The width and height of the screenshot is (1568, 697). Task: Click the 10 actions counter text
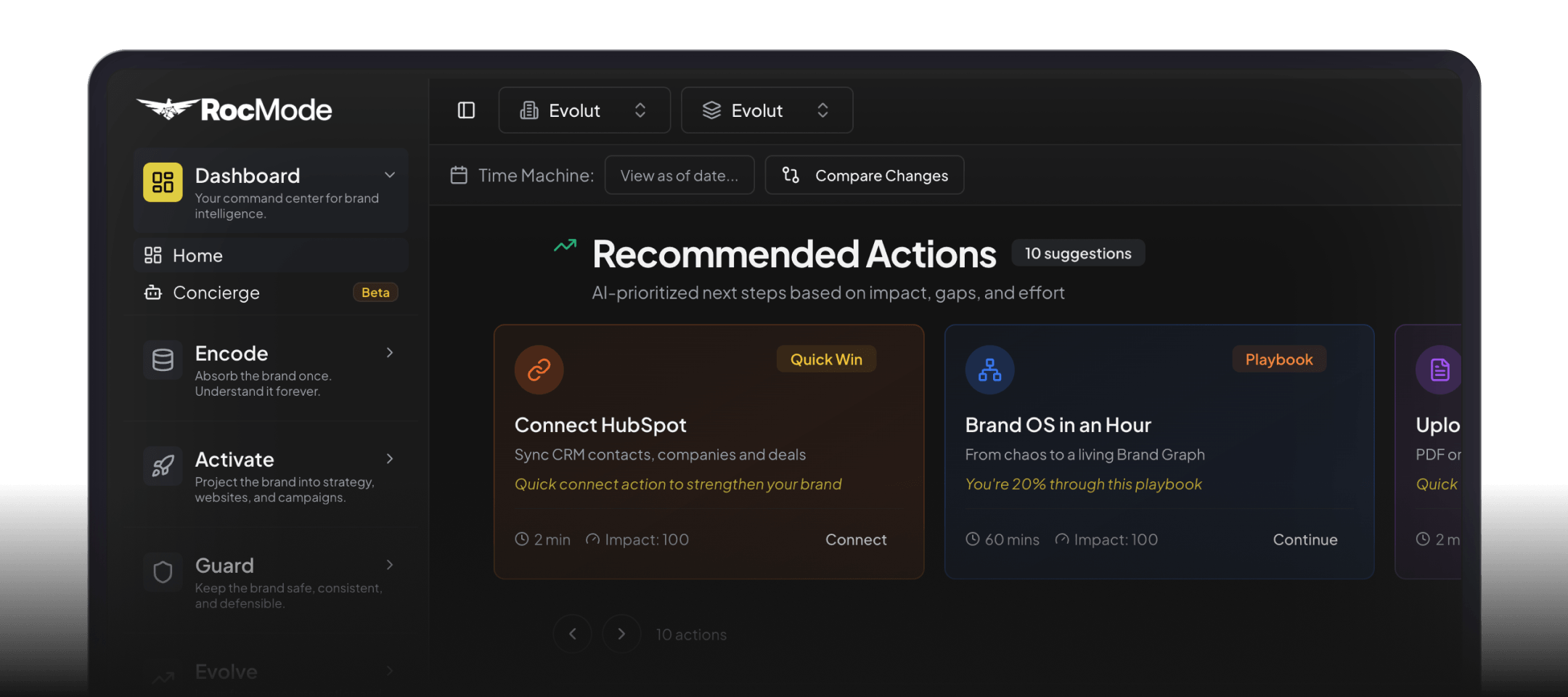pos(691,635)
